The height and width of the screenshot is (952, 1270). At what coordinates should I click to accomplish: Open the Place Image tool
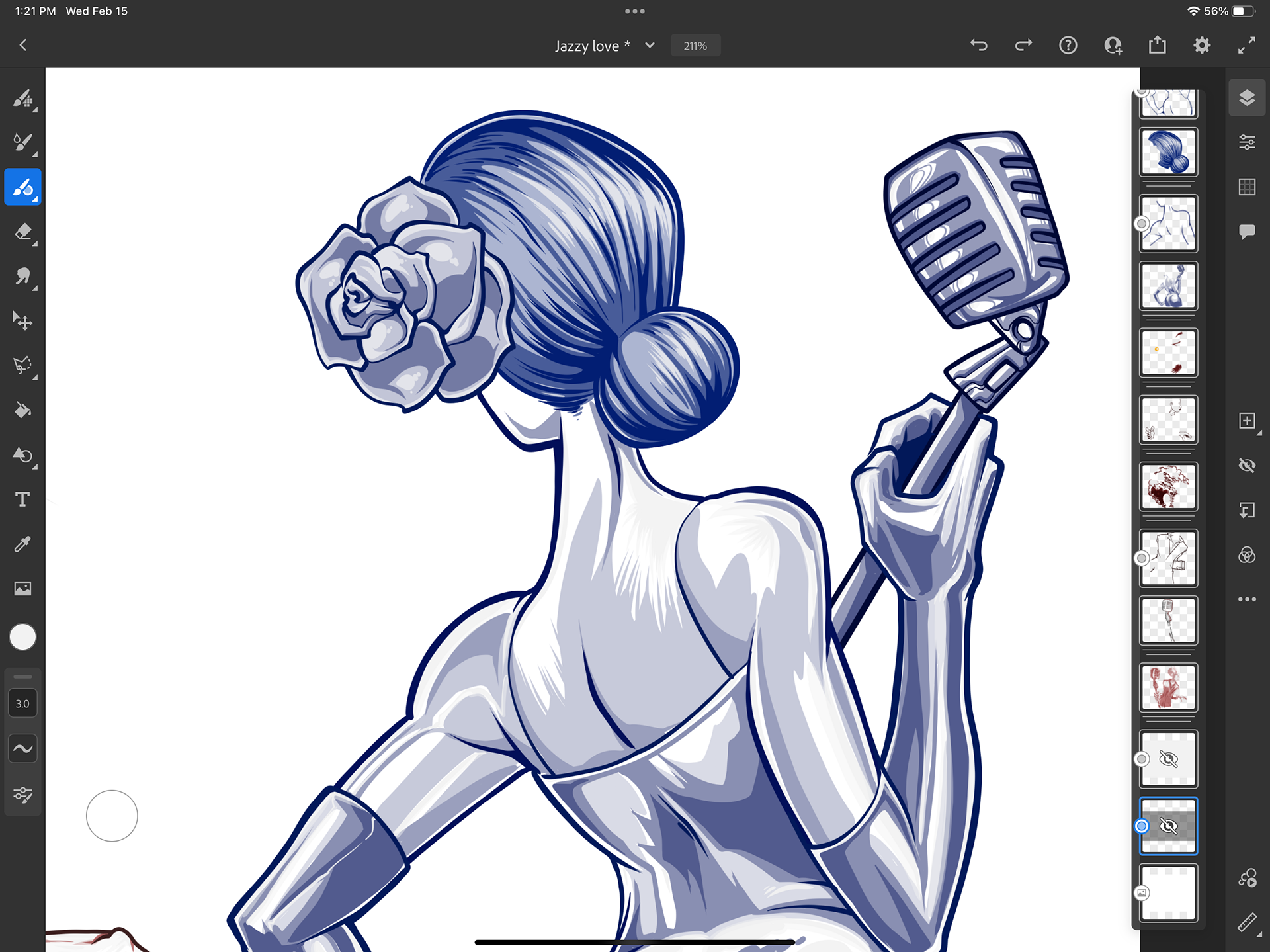22,589
